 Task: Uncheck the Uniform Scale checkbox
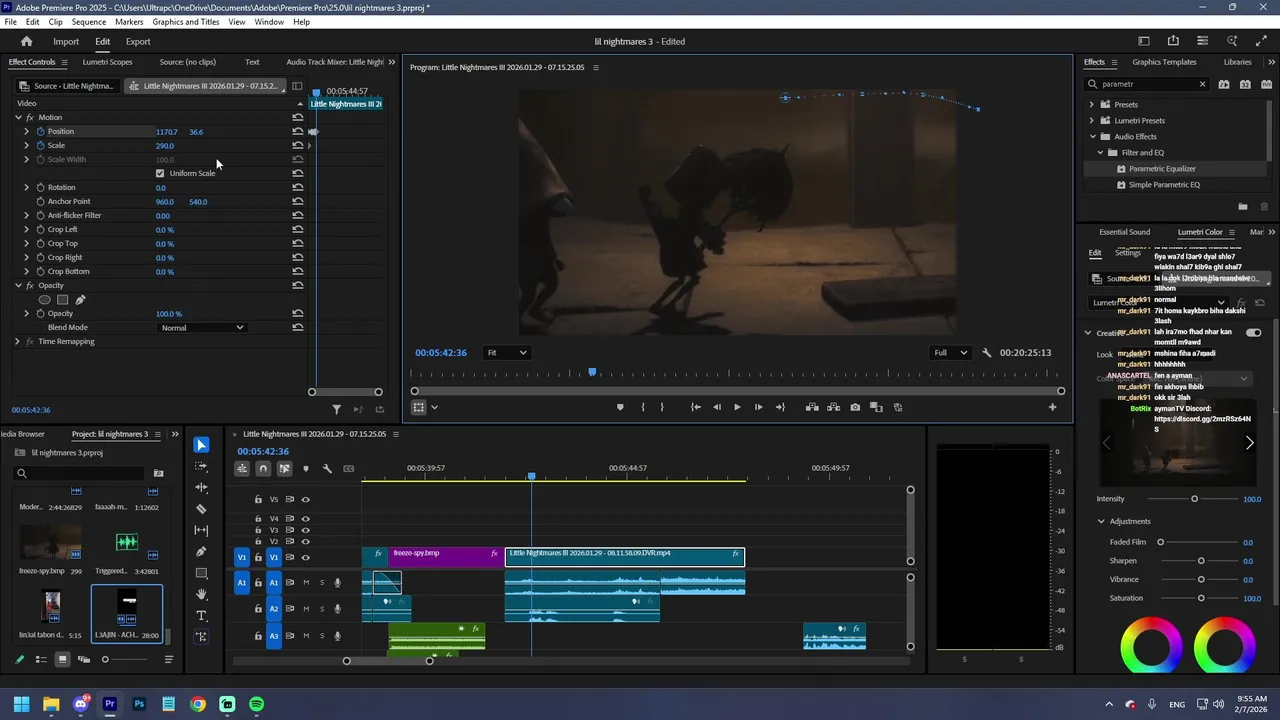(x=160, y=173)
